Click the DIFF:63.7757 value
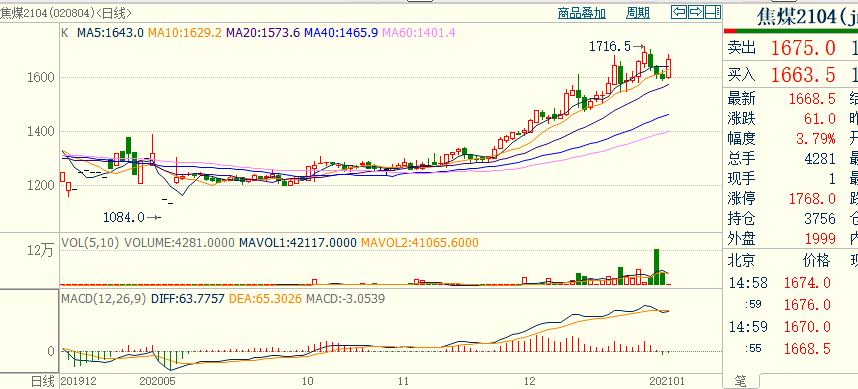 pos(187,299)
